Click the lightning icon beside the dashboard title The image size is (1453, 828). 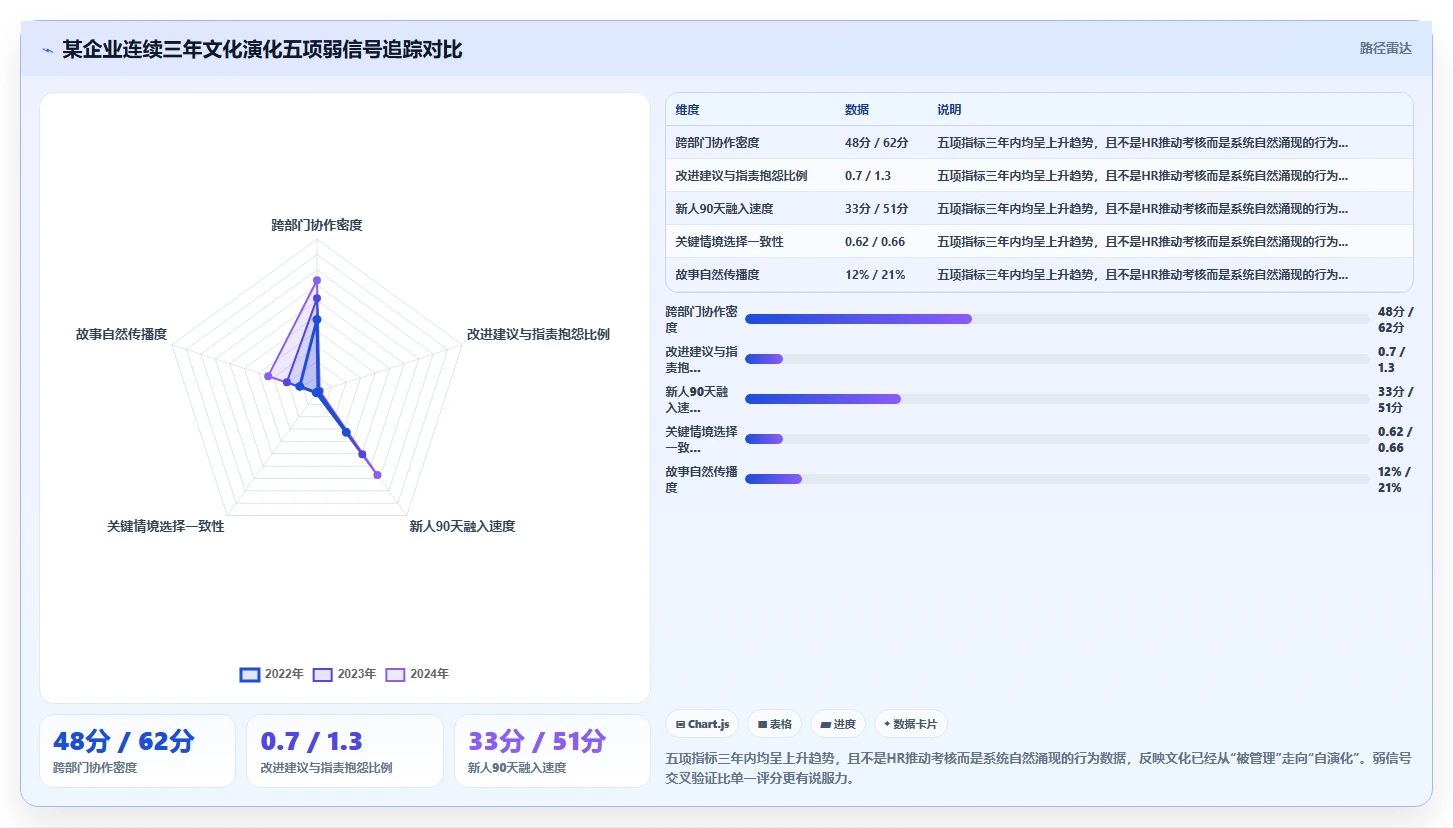click(47, 50)
